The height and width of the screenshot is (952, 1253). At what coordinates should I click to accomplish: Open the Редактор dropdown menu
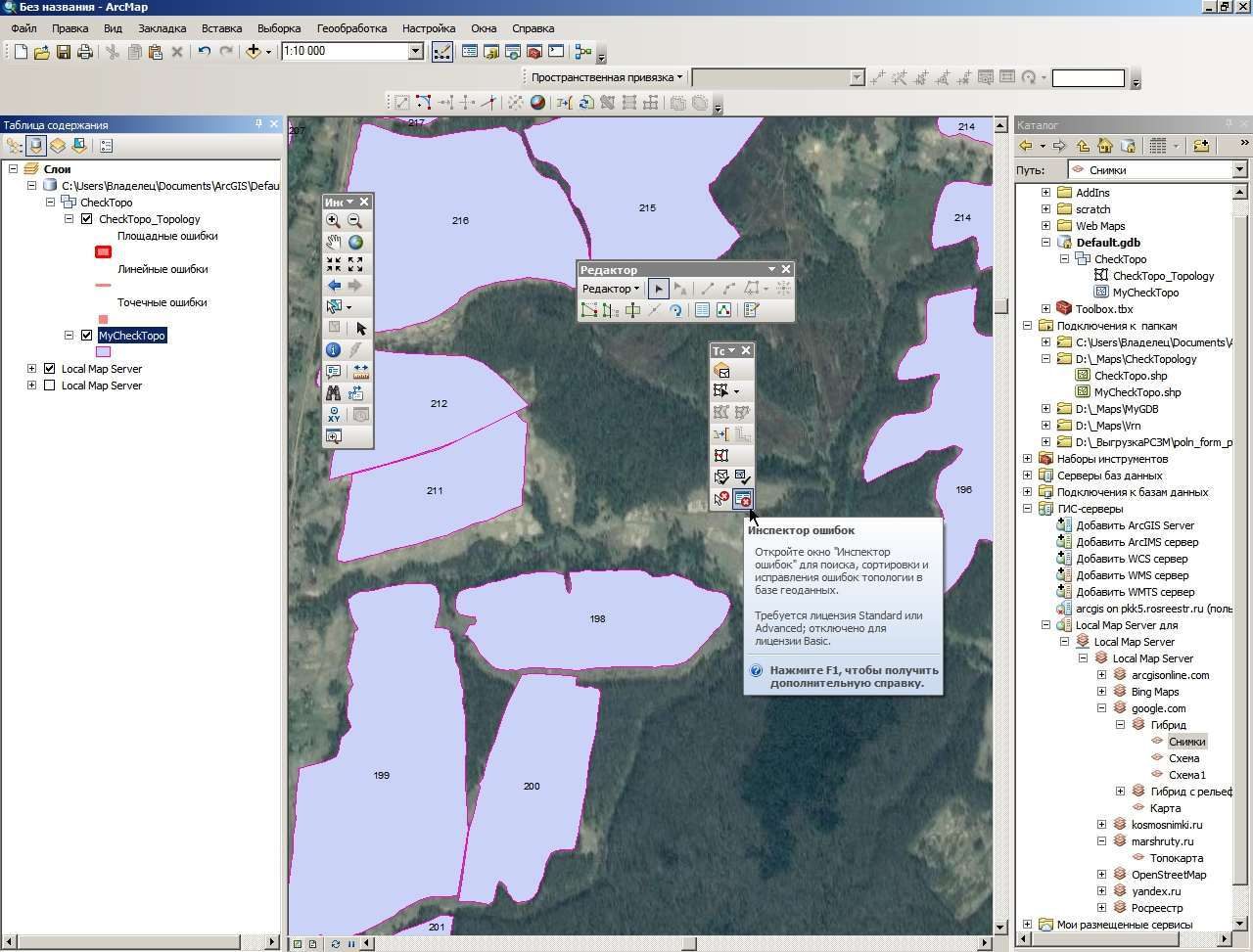611,289
